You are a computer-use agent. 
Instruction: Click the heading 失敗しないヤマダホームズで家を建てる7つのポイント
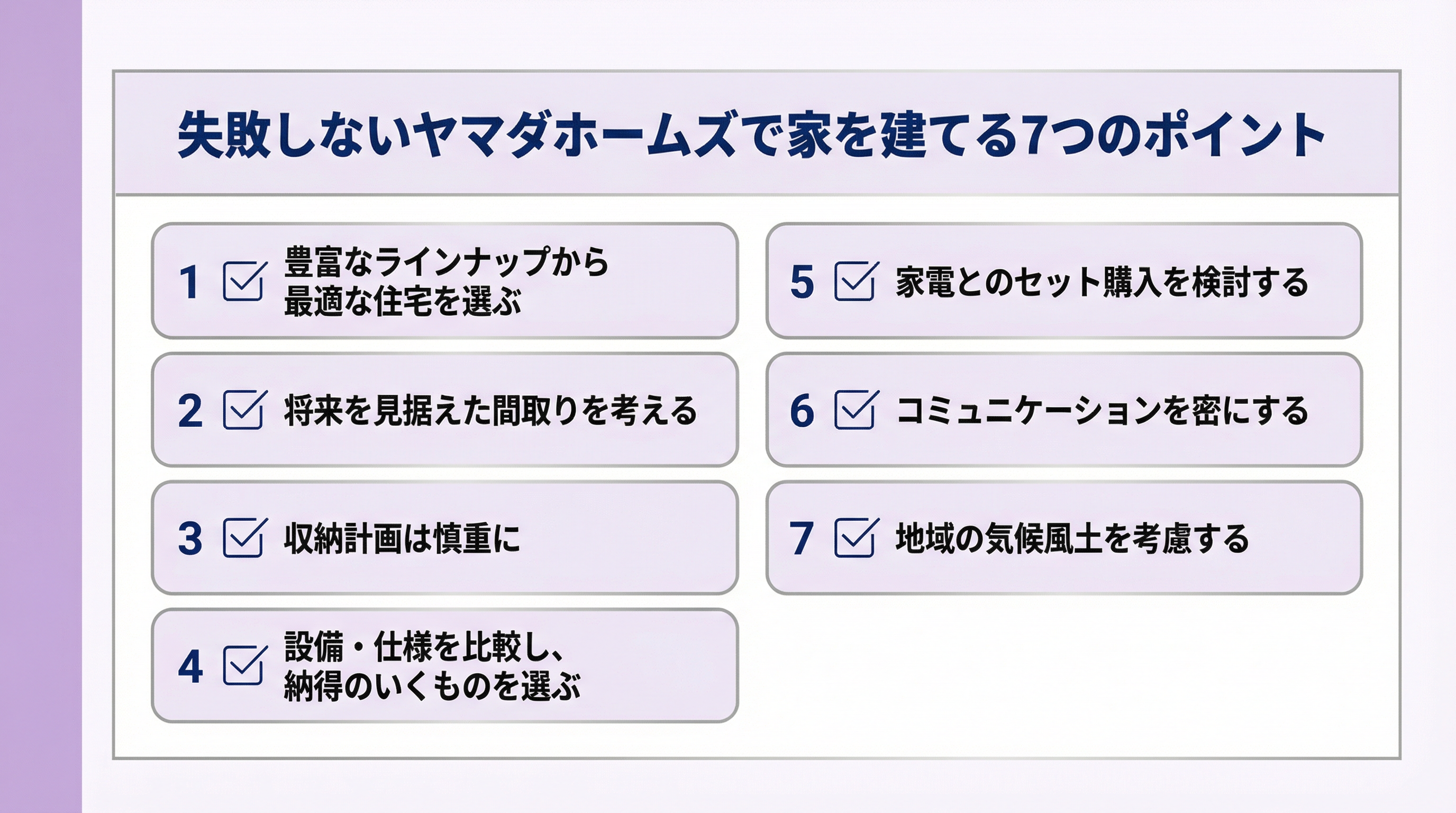click(751, 135)
